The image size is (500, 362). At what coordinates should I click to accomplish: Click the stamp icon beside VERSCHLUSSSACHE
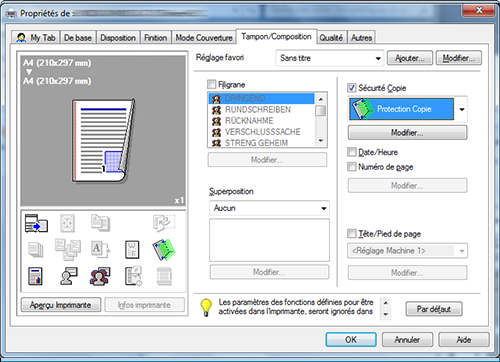click(x=217, y=132)
